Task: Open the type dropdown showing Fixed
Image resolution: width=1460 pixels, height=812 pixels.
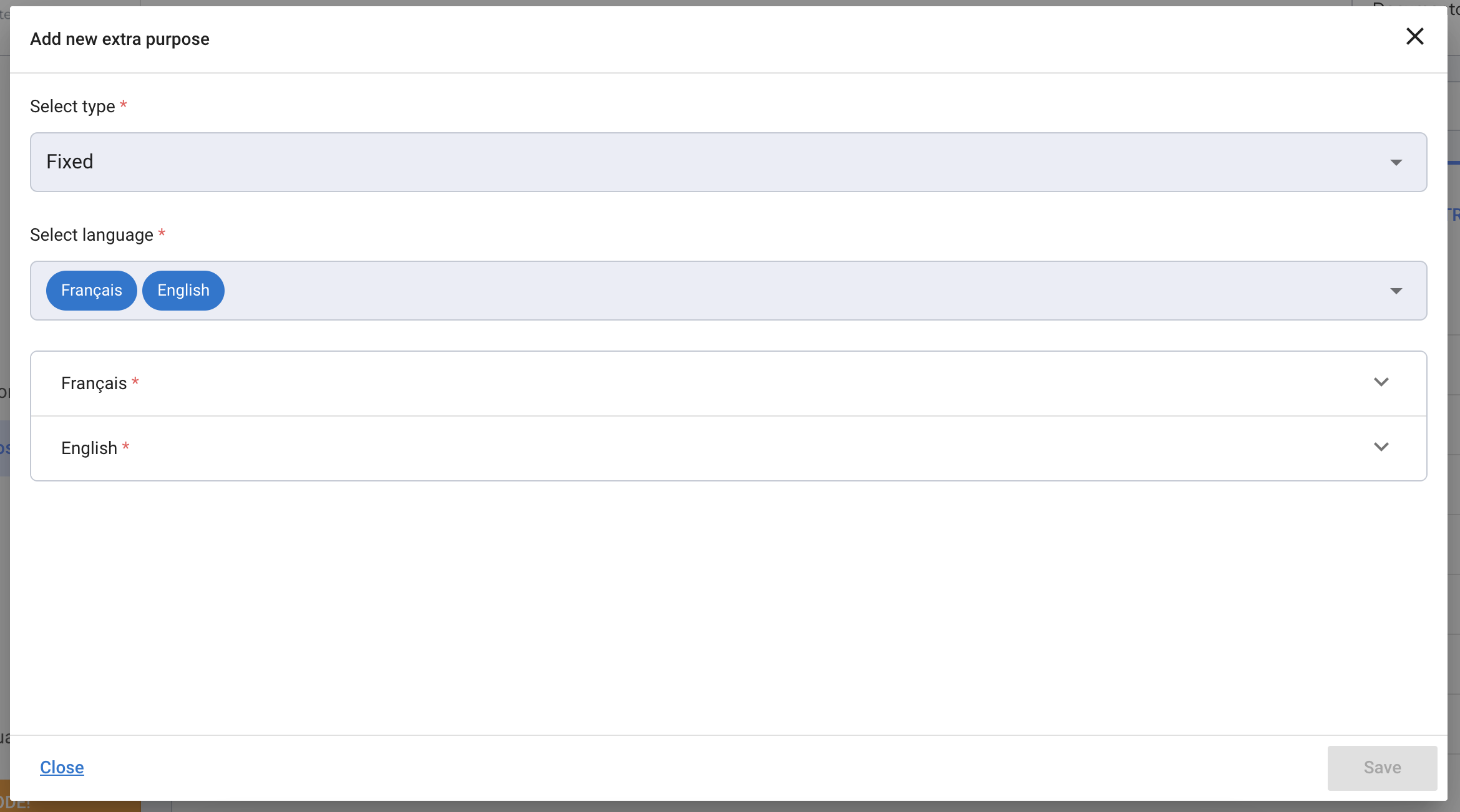Action: tap(686, 162)
